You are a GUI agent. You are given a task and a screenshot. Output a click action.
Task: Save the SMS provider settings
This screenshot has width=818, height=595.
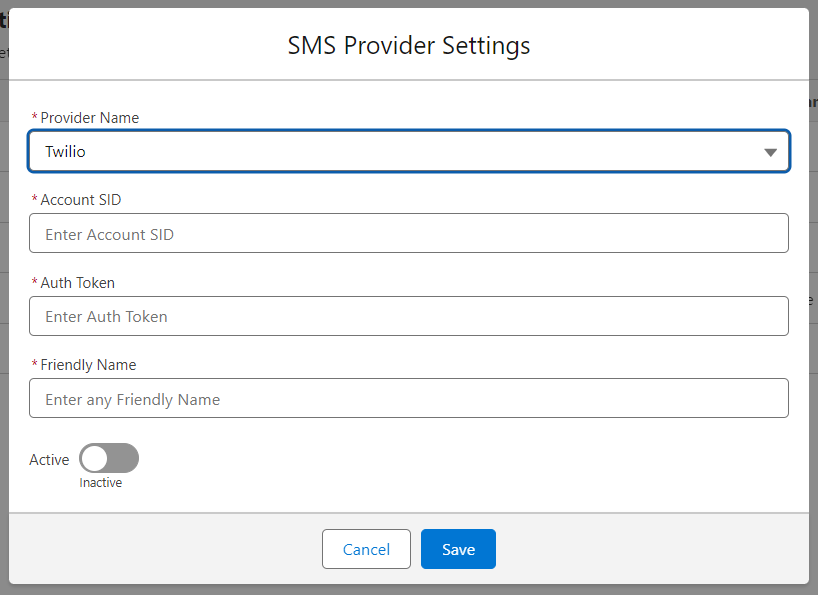coord(458,549)
